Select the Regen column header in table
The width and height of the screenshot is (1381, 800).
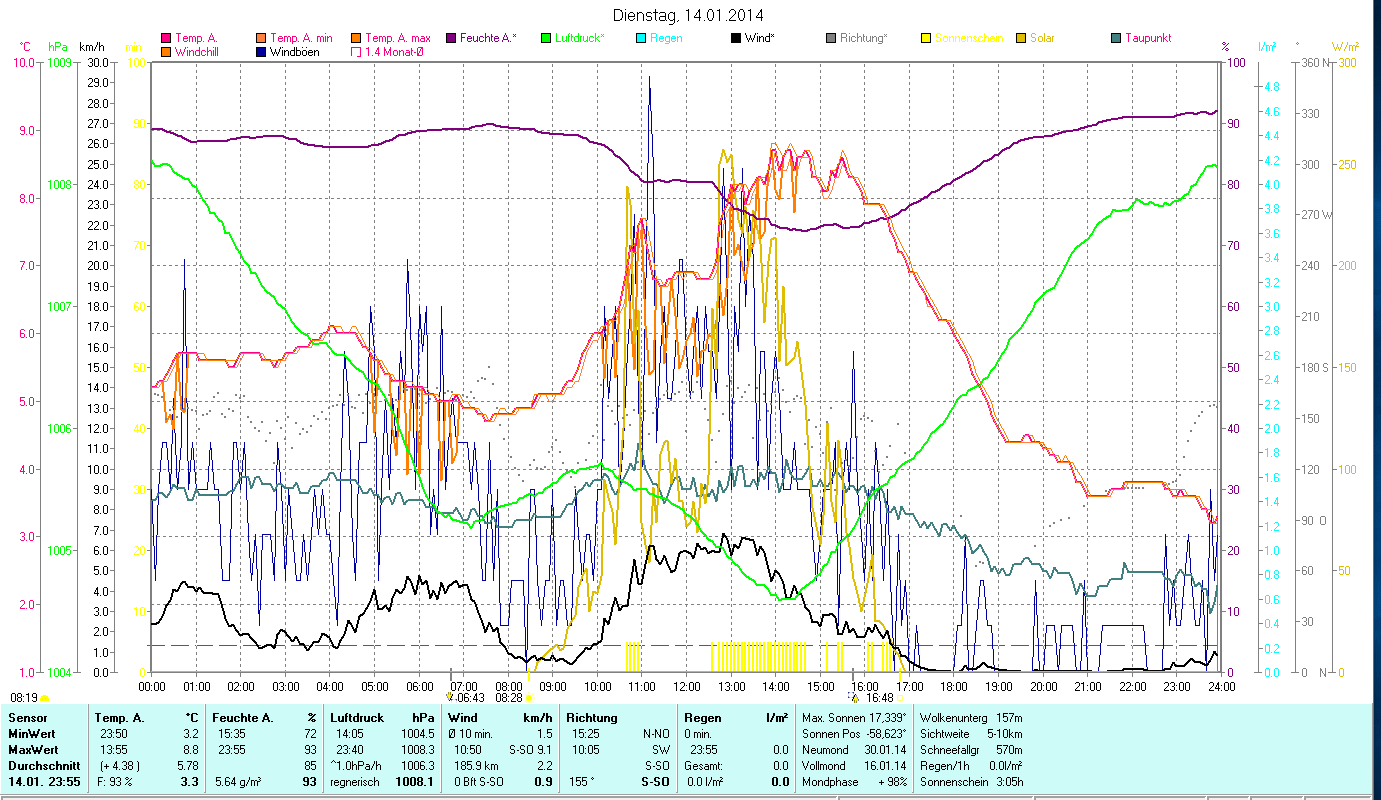click(703, 718)
